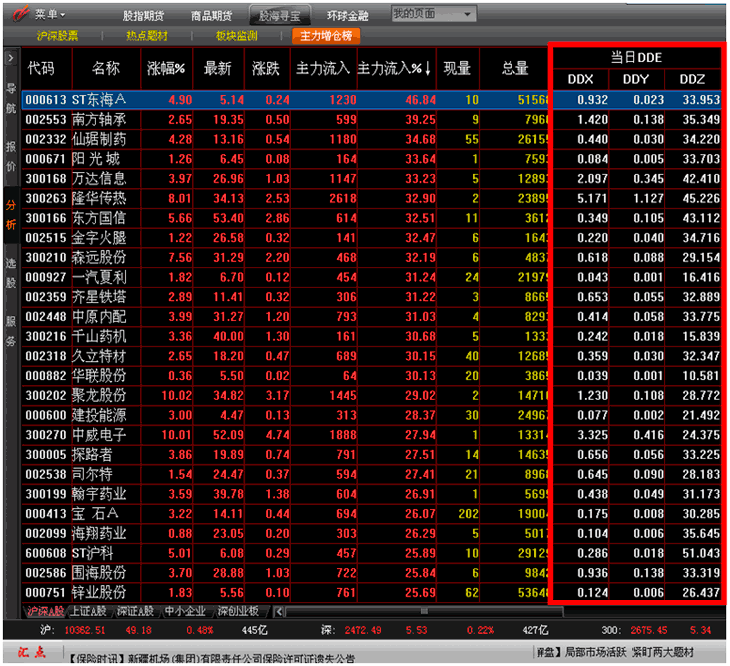Select row 600608 ST沪科
Screen dimensions: 730x666
[372, 553]
